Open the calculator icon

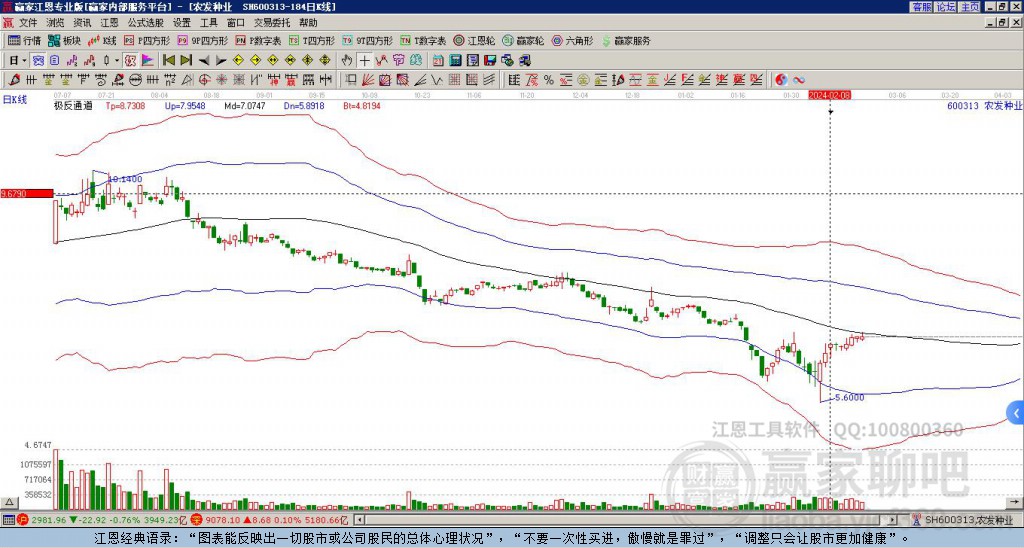coord(455,61)
